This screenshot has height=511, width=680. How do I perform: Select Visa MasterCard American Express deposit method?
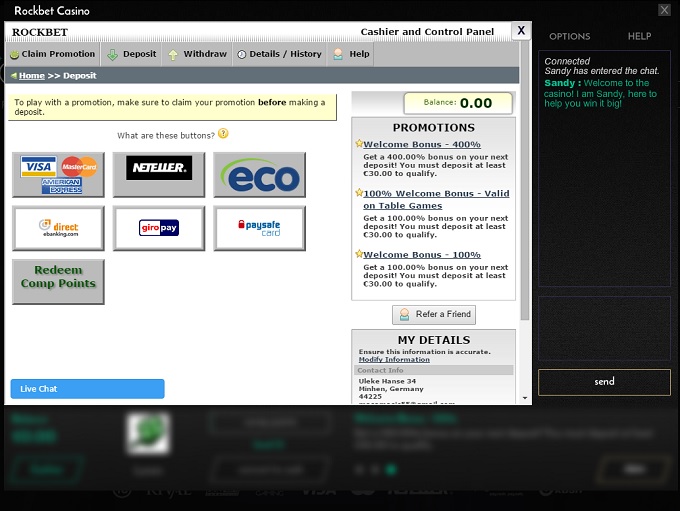point(58,174)
